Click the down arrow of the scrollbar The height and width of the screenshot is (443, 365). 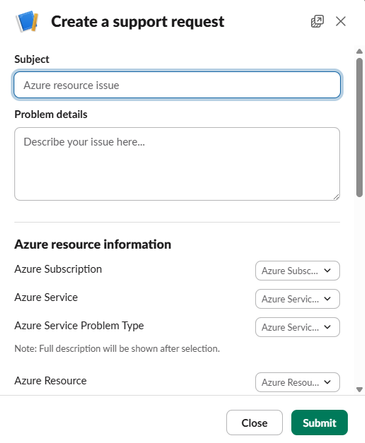click(359, 389)
